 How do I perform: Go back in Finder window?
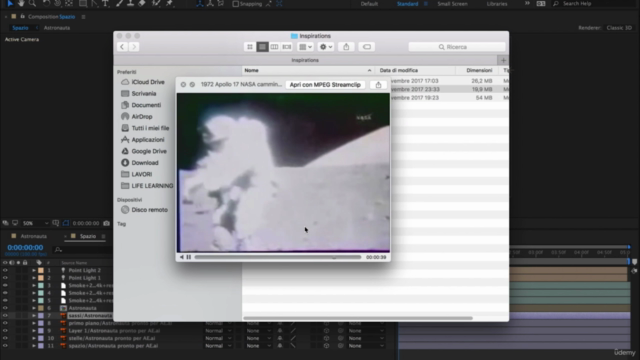click(x=122, y=47)
